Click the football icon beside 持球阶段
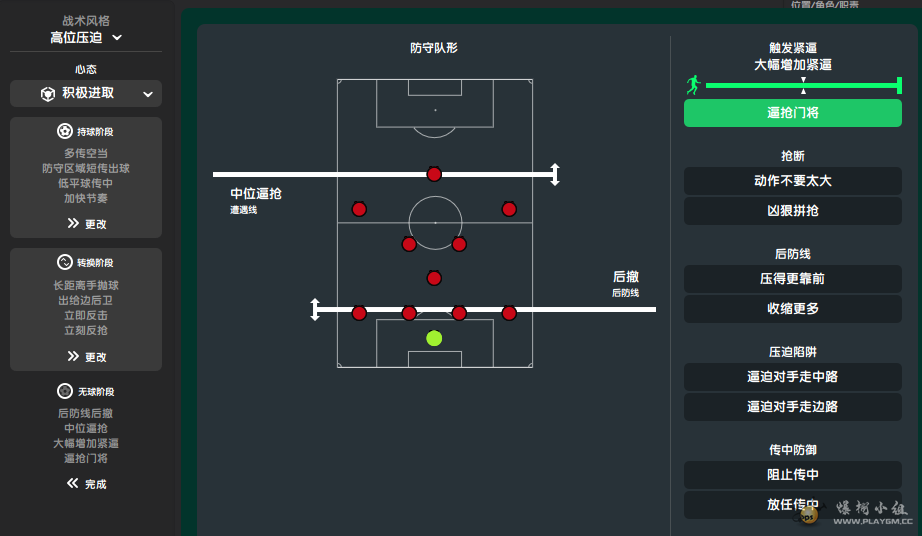922x536 pixels. click(x=65, y=131)
